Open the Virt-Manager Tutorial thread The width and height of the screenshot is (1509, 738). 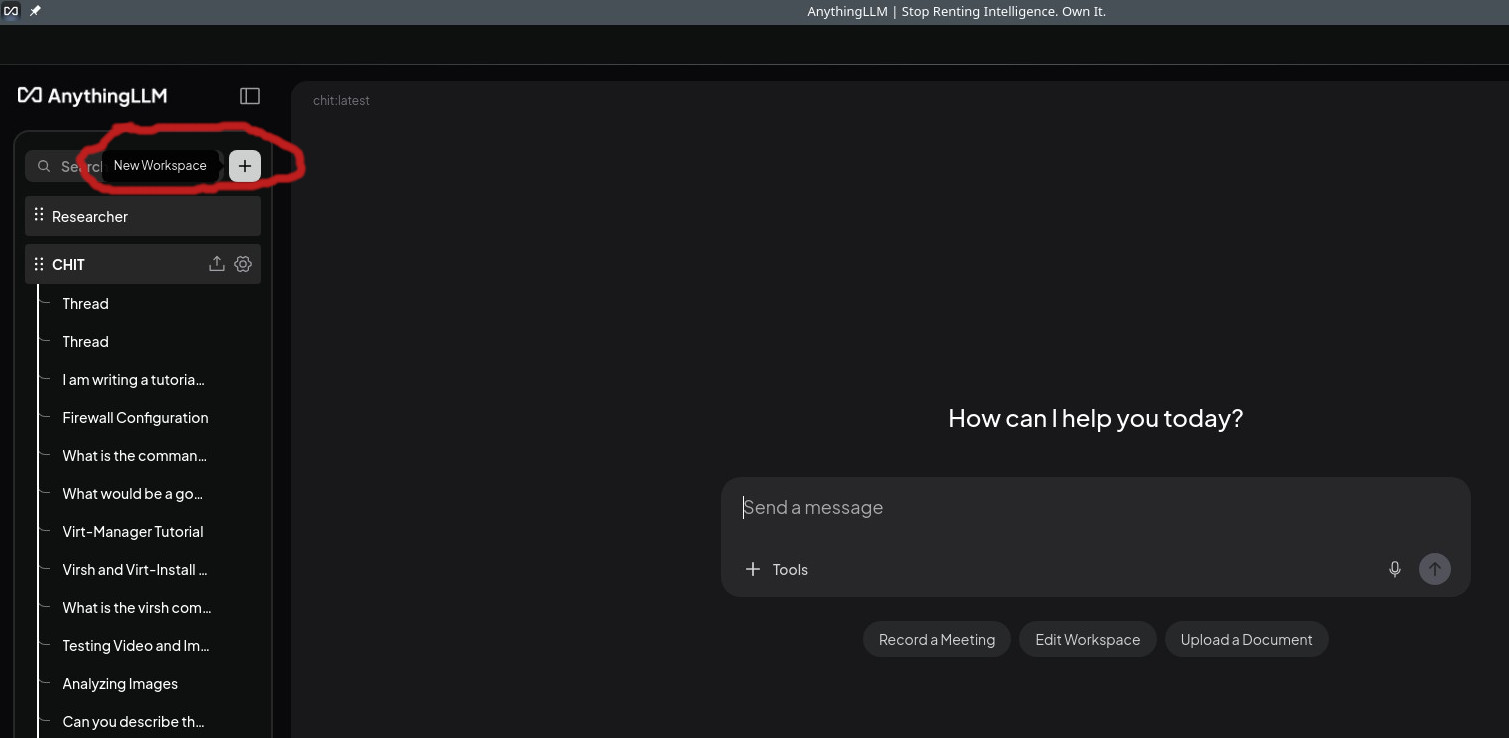pos(133,532)
